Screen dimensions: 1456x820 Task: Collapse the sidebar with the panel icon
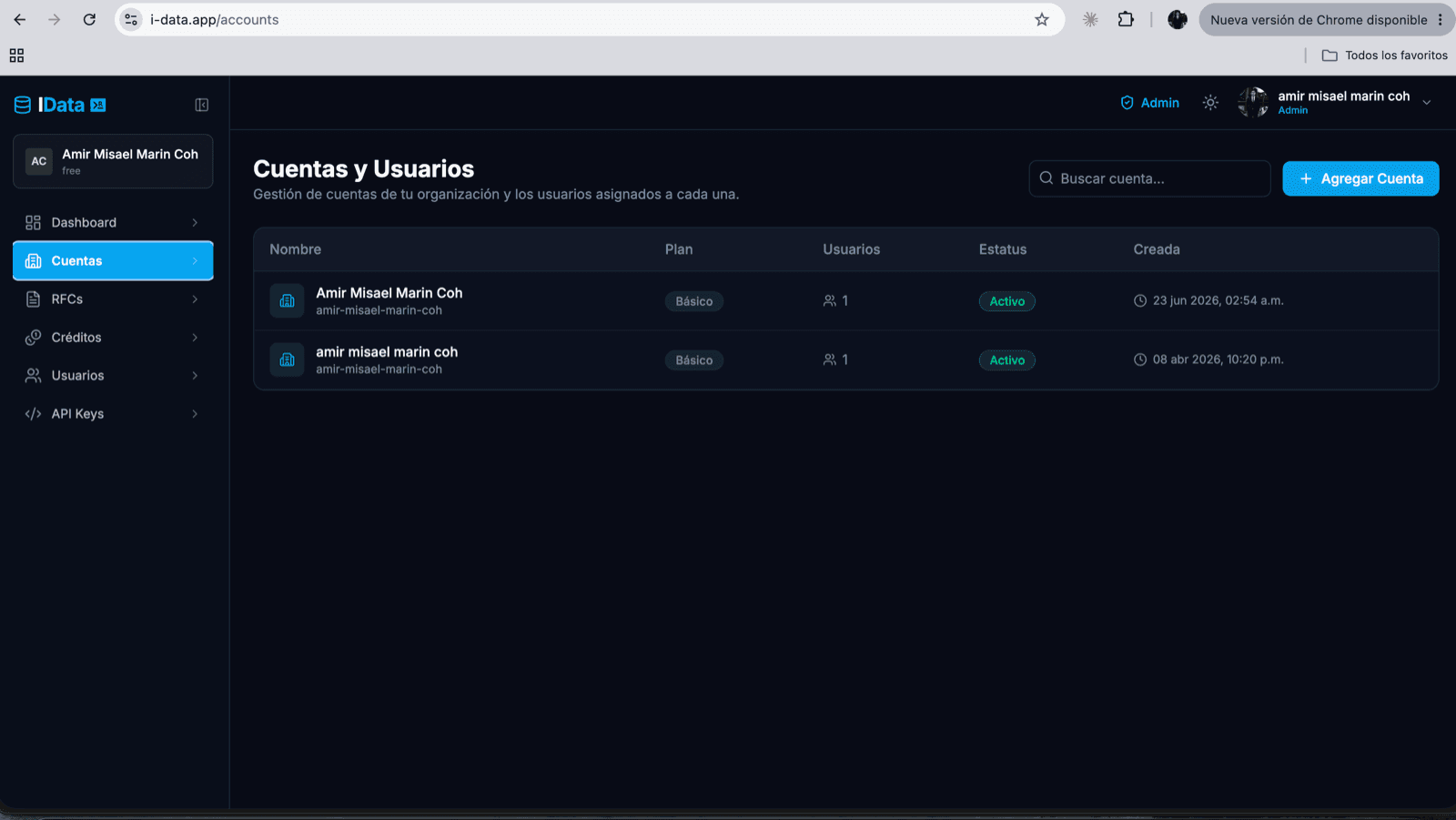click(x=202, y=106)
